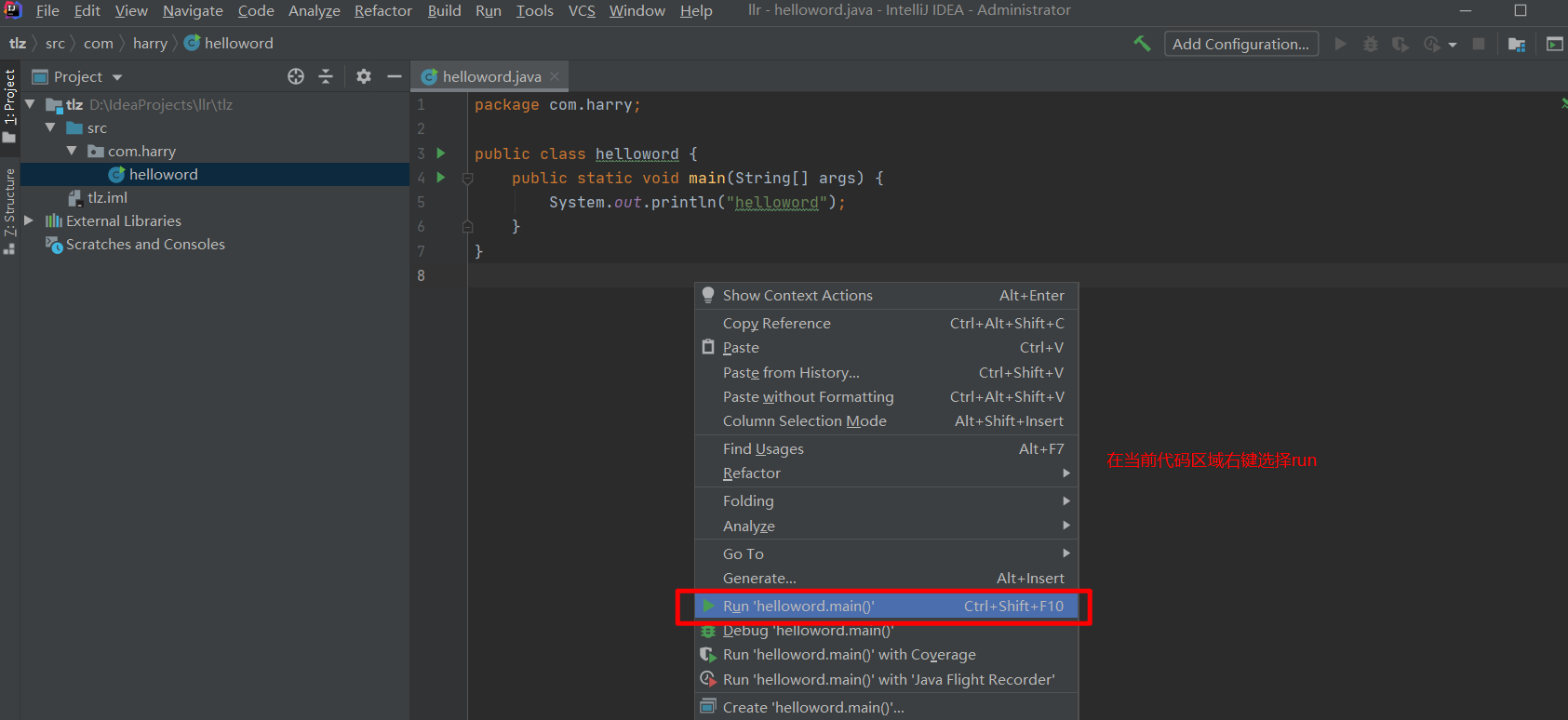This screenshot has width=1568, height=720.
Task: Click the src breadcrumb in navigation bar
Action: 55,43
